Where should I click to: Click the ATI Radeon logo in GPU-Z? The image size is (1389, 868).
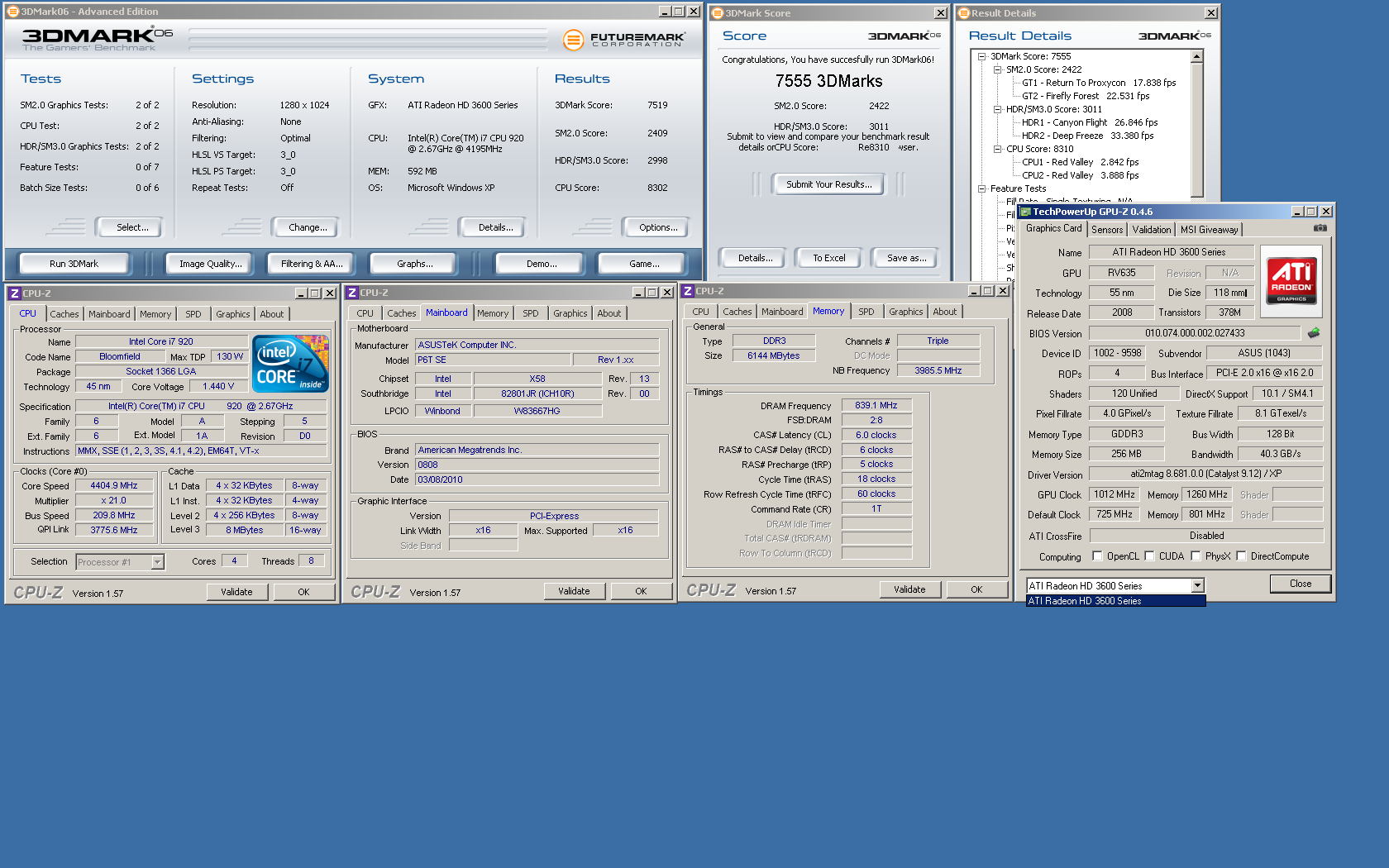point(1291,281)
